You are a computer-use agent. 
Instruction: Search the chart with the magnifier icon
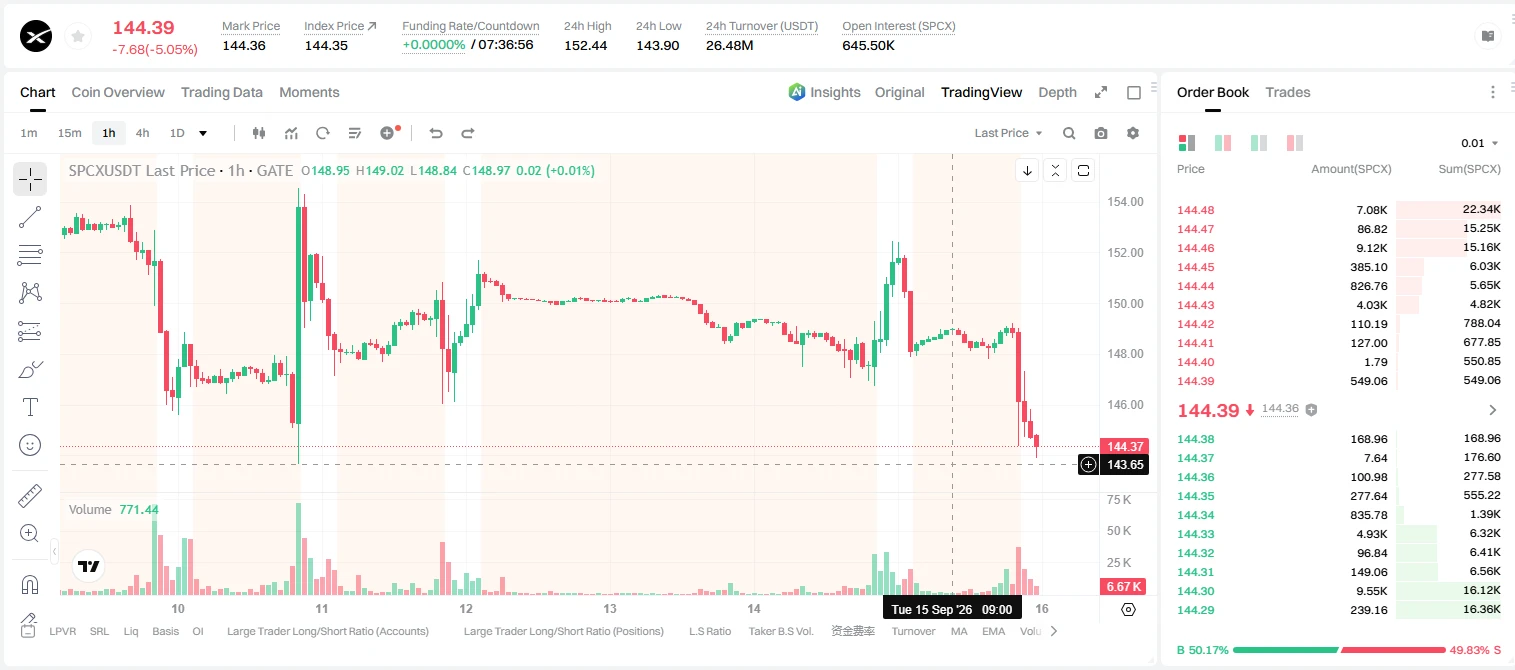tap(1069, 133)
